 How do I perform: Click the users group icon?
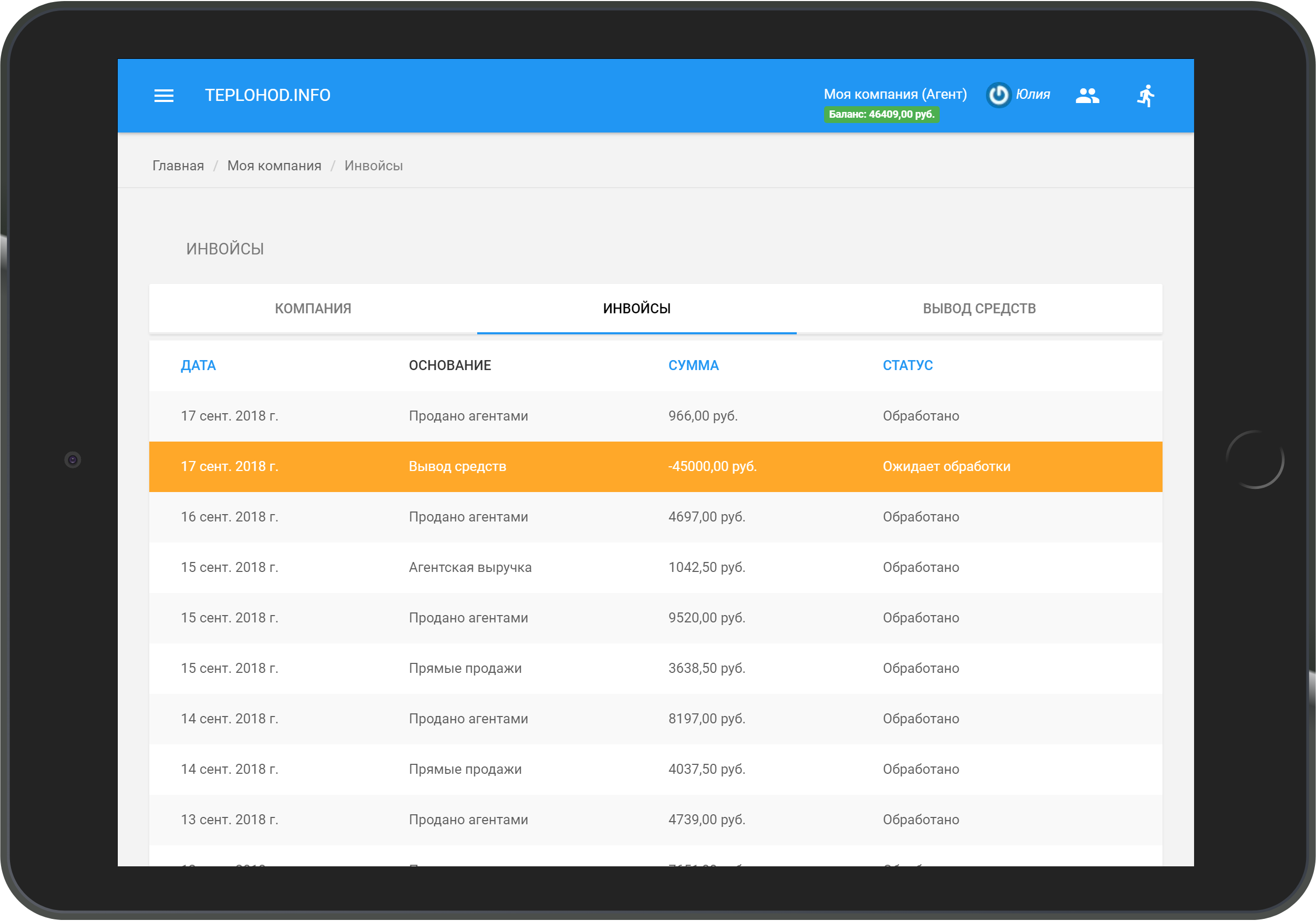pos(1087,95)
